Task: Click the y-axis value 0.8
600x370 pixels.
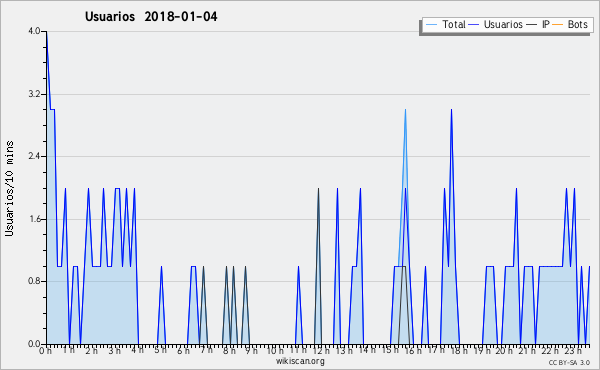Action: 34,281
